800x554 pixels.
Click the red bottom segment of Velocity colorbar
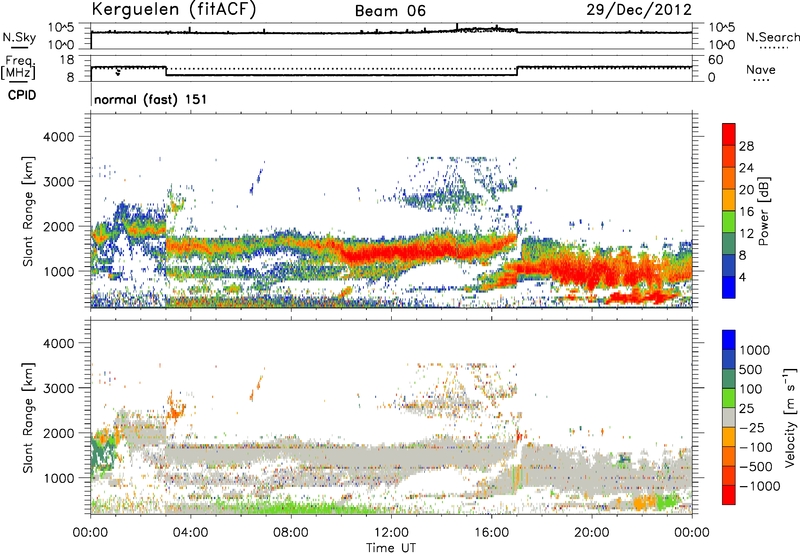(x=729, y=495)
